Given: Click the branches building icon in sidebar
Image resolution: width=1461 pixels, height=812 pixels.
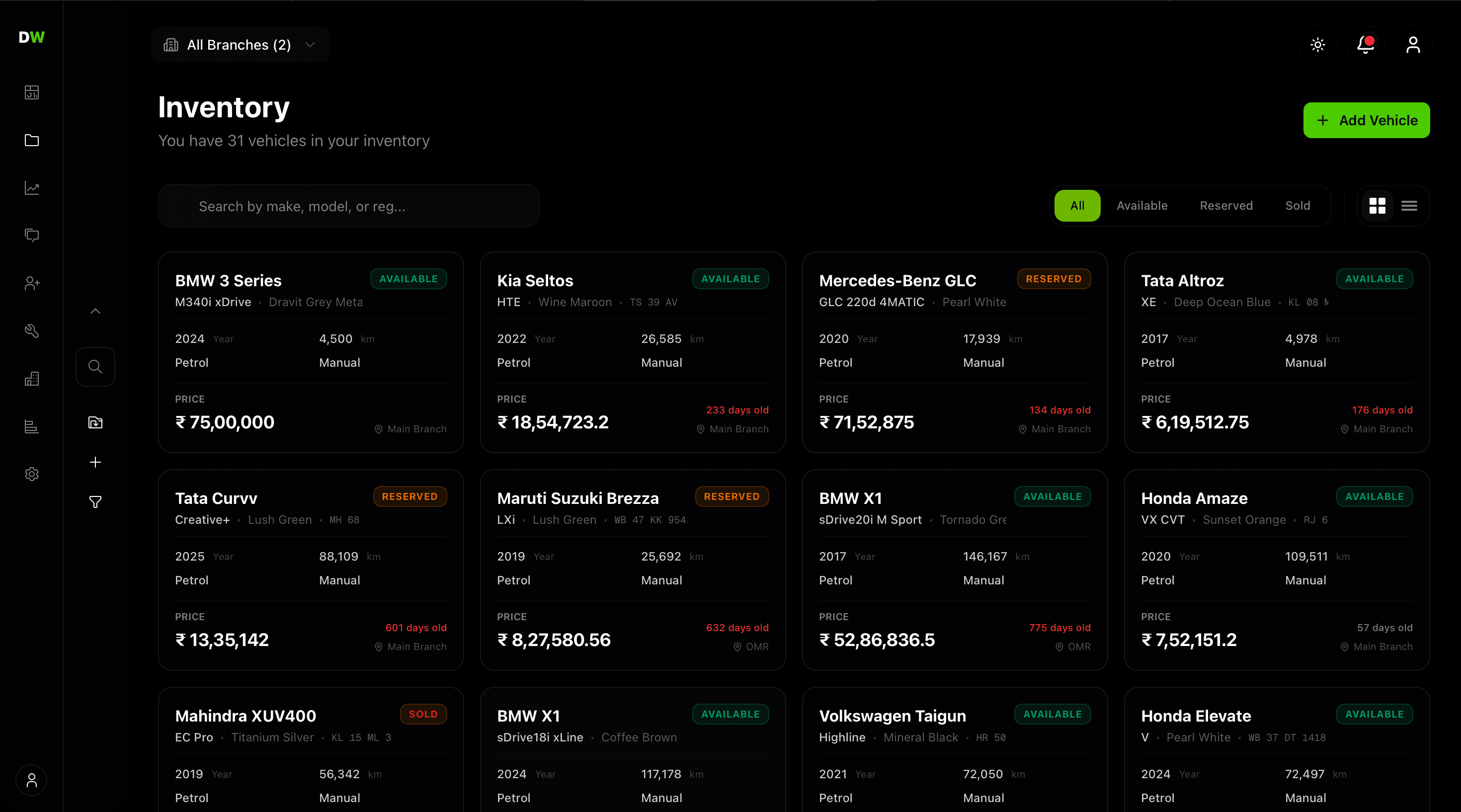Looking at the screenshot, I should (x=32, y=379).
